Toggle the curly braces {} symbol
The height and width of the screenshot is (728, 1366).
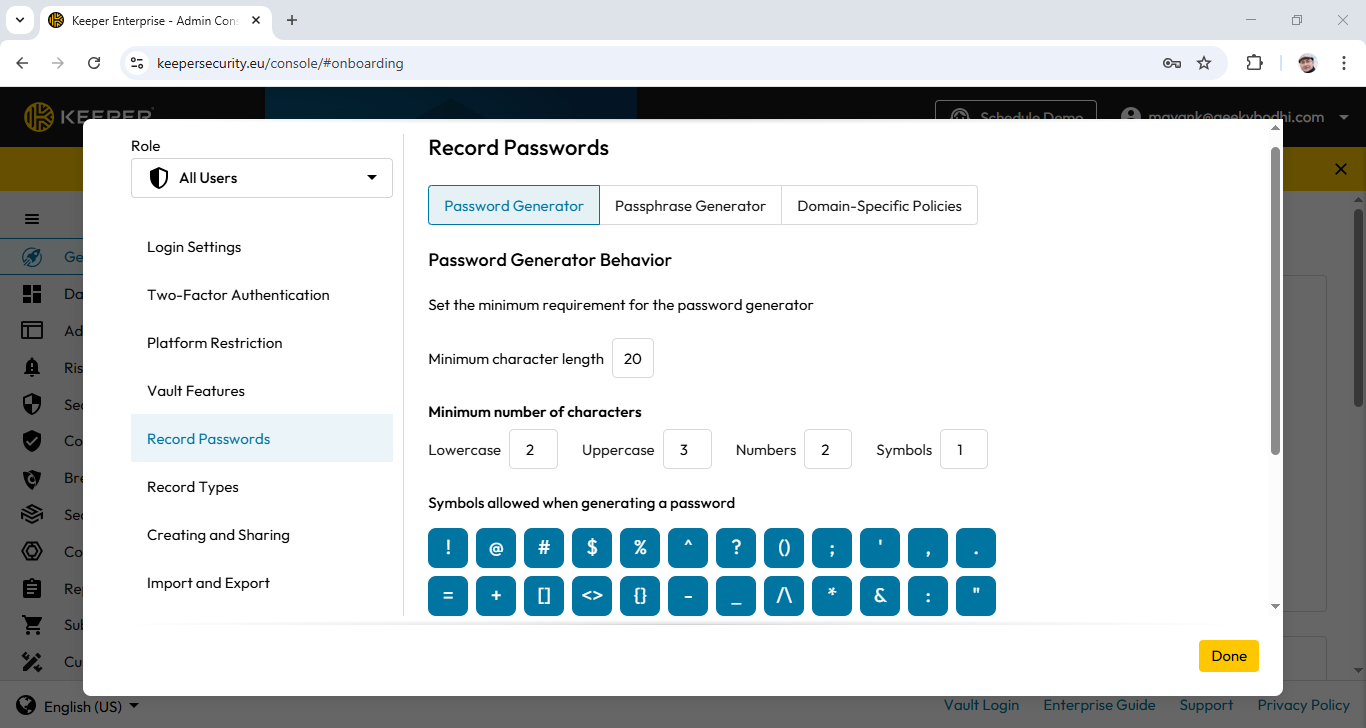pos(640,596)
